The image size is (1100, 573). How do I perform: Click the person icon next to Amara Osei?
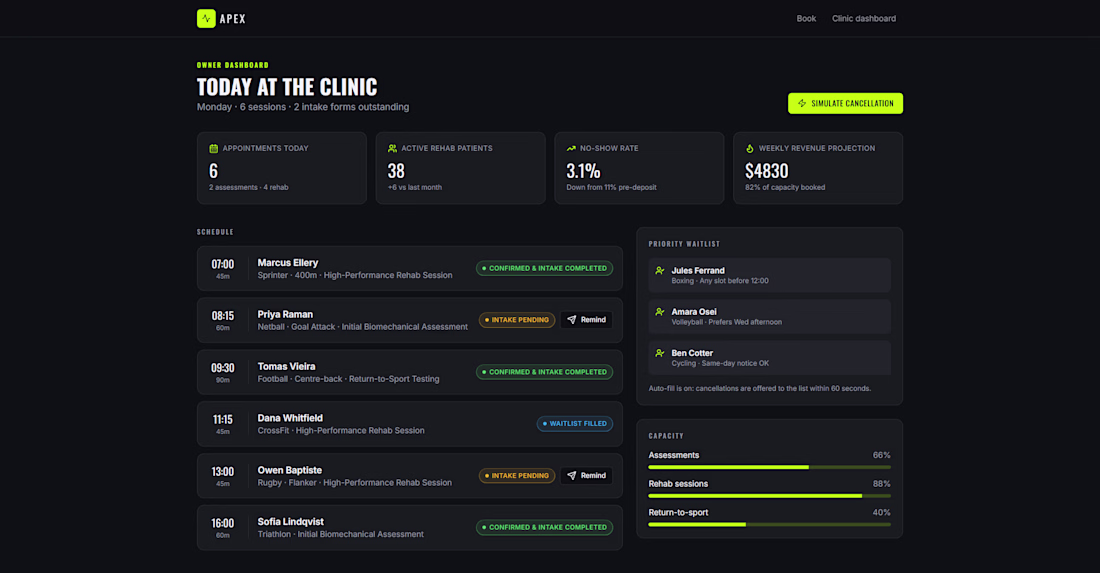click(659, 312)
